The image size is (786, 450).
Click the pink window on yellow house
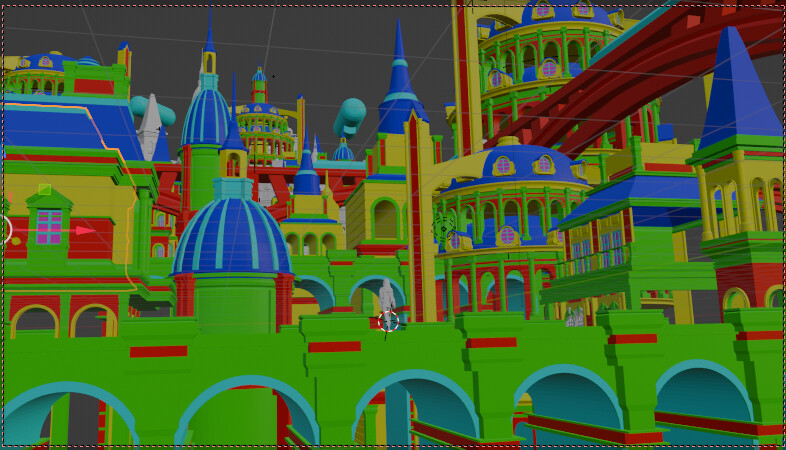coord(49,226)
